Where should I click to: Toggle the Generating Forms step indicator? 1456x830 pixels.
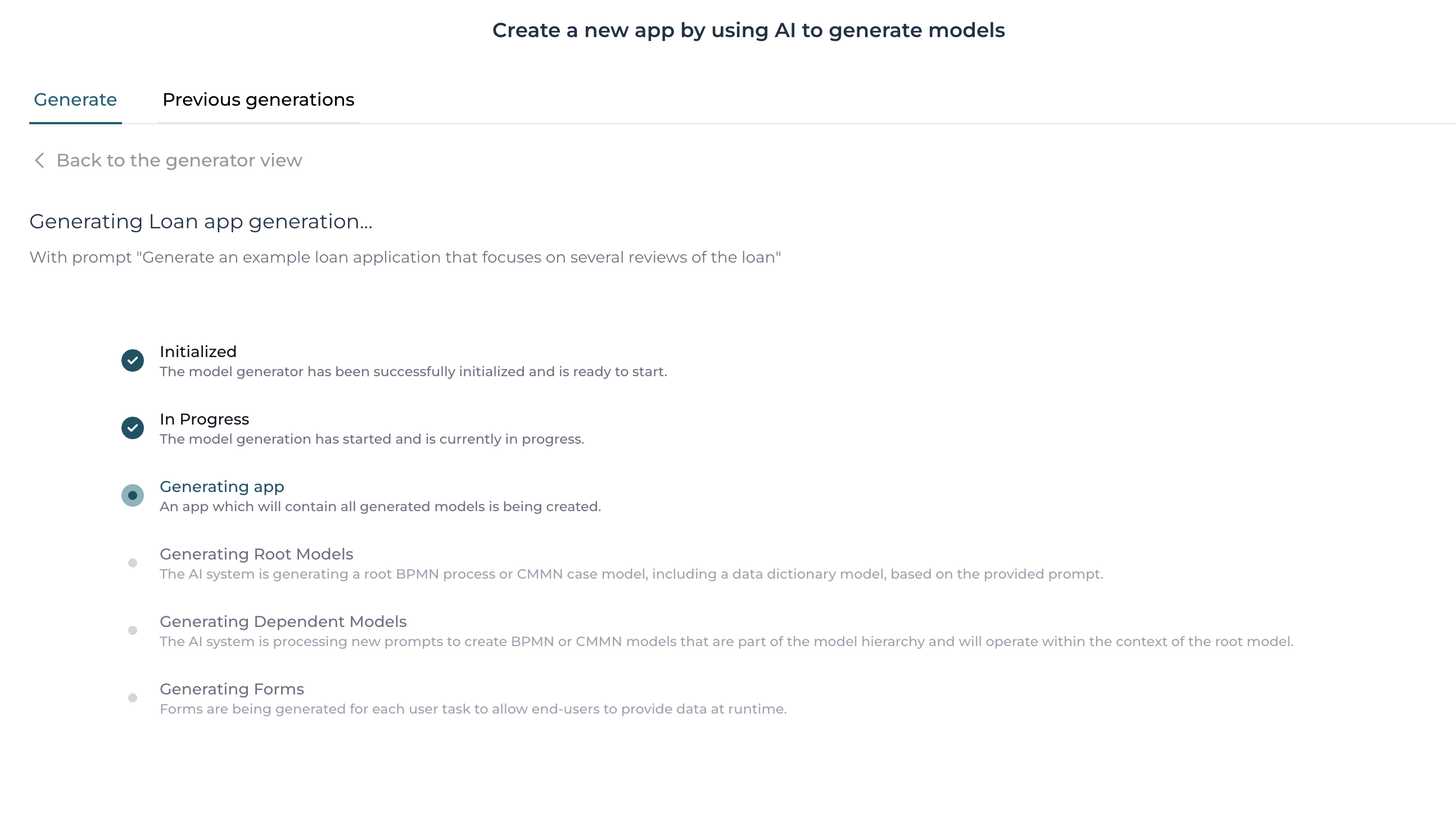pos(133,697)
